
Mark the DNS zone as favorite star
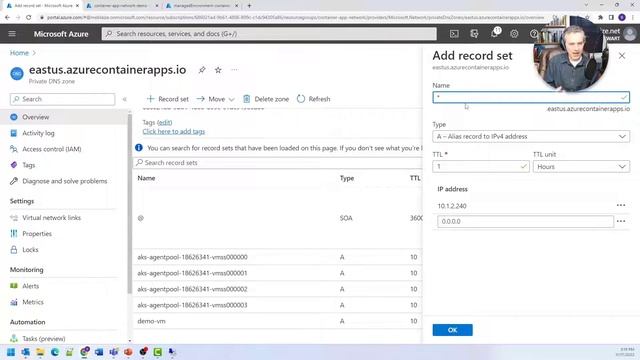click(218, 70)
